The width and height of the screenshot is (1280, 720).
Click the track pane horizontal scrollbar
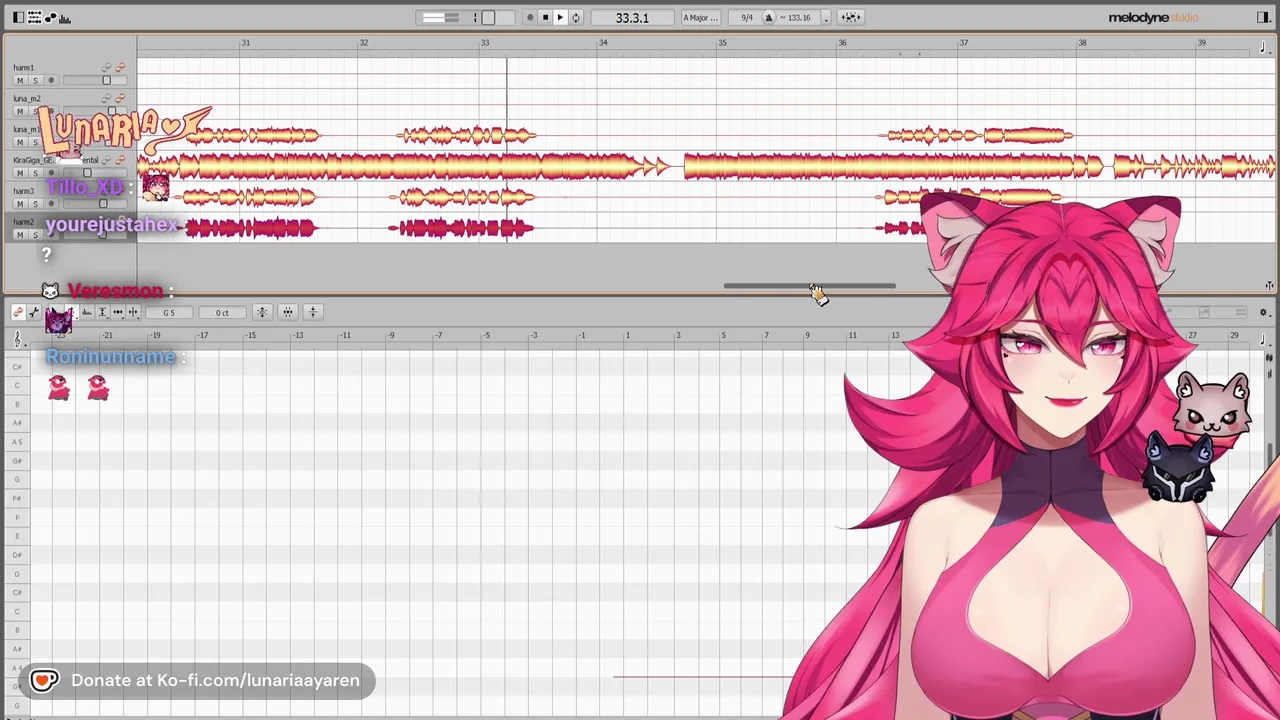tap(810, 286)
